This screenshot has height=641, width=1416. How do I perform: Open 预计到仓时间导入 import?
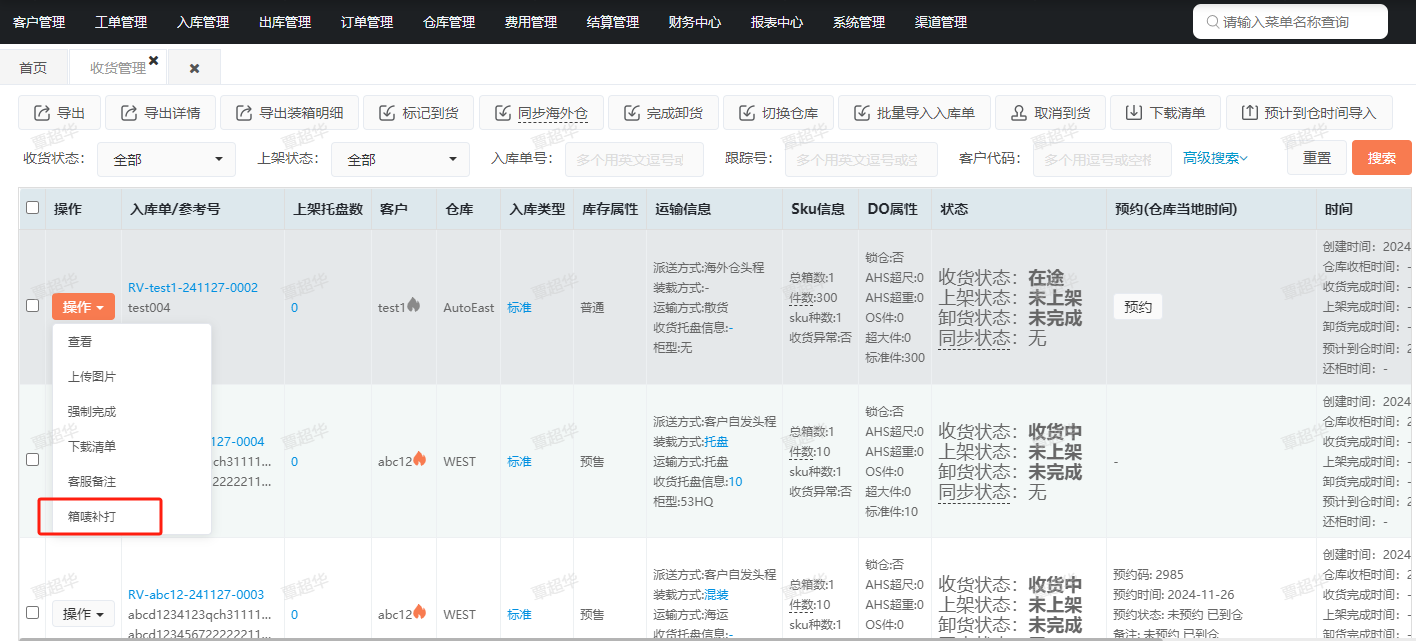tap(1309, 113)
